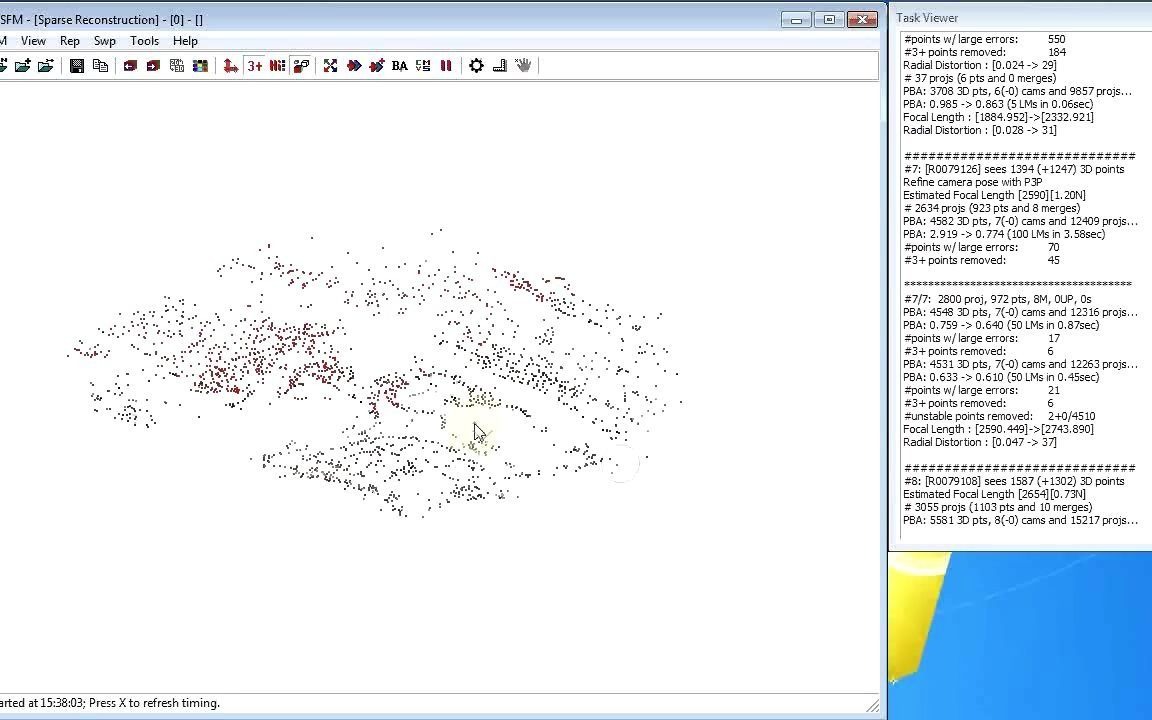This screenshot has width=1152, height=720.
Task: Open the Rep menu
Action: click(69, 41)
